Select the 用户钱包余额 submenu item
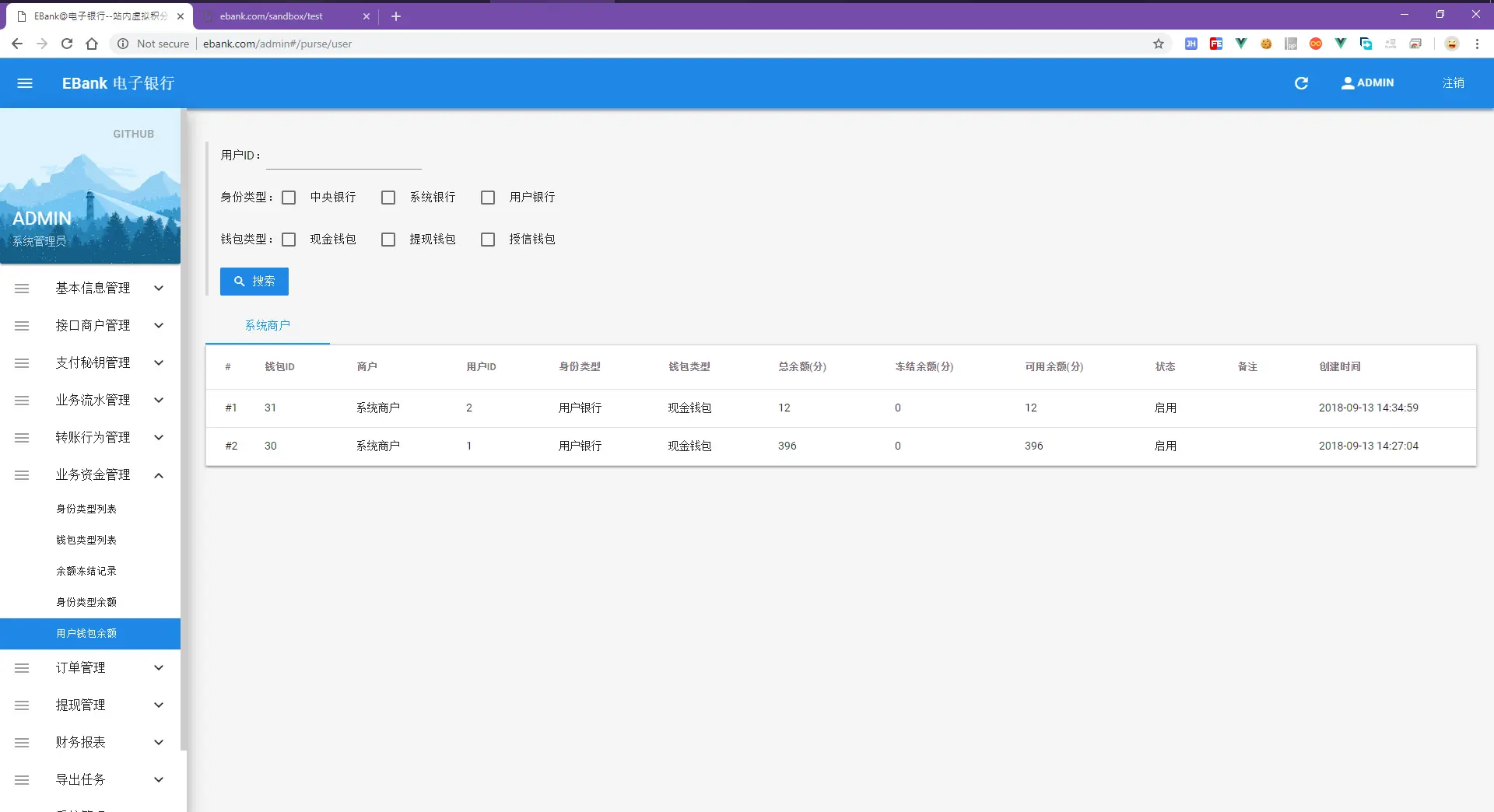The height and width of the screenshot is (812, 1494). point(90,634)
